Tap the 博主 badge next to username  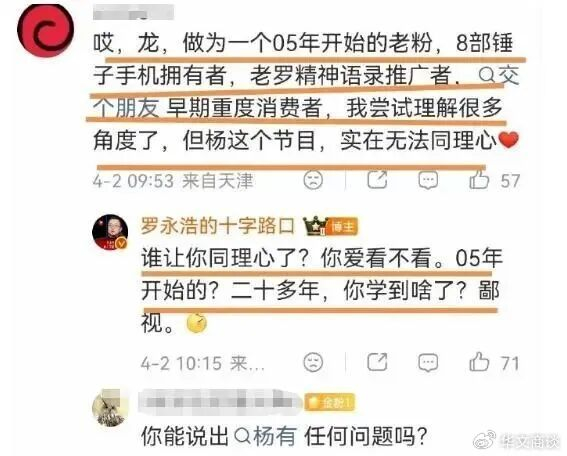[x=343, y=227]
